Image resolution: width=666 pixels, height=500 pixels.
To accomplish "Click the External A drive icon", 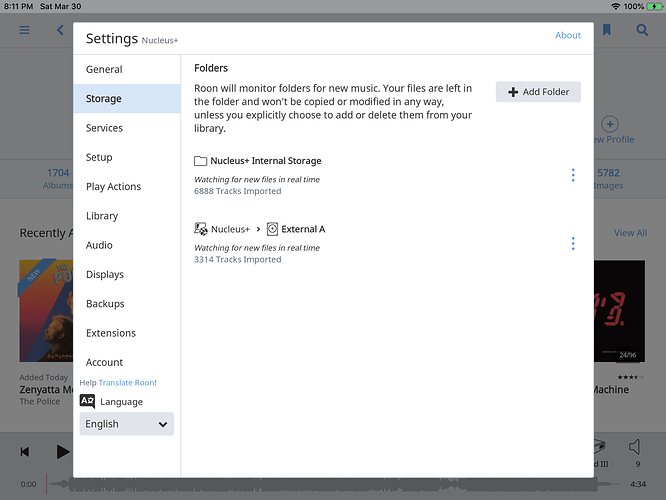I will [272, 229].
